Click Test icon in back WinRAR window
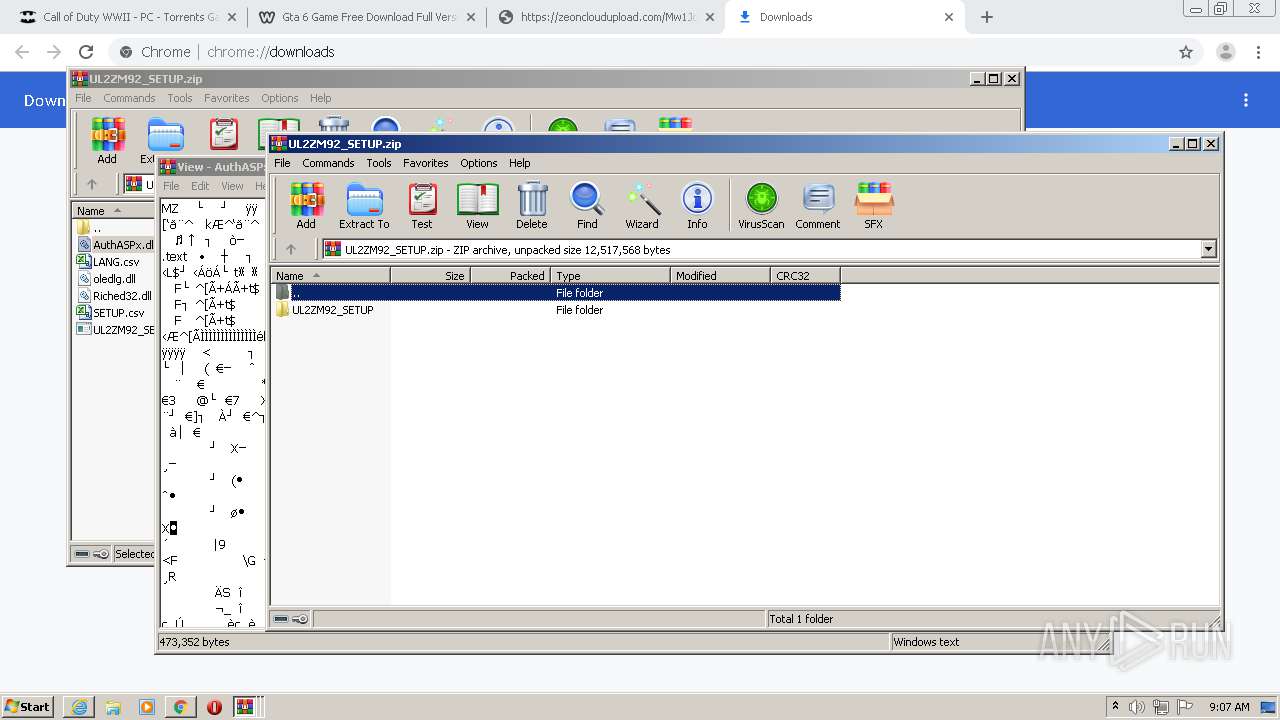Screen dimensions: 1280x720 pos(223,133)
